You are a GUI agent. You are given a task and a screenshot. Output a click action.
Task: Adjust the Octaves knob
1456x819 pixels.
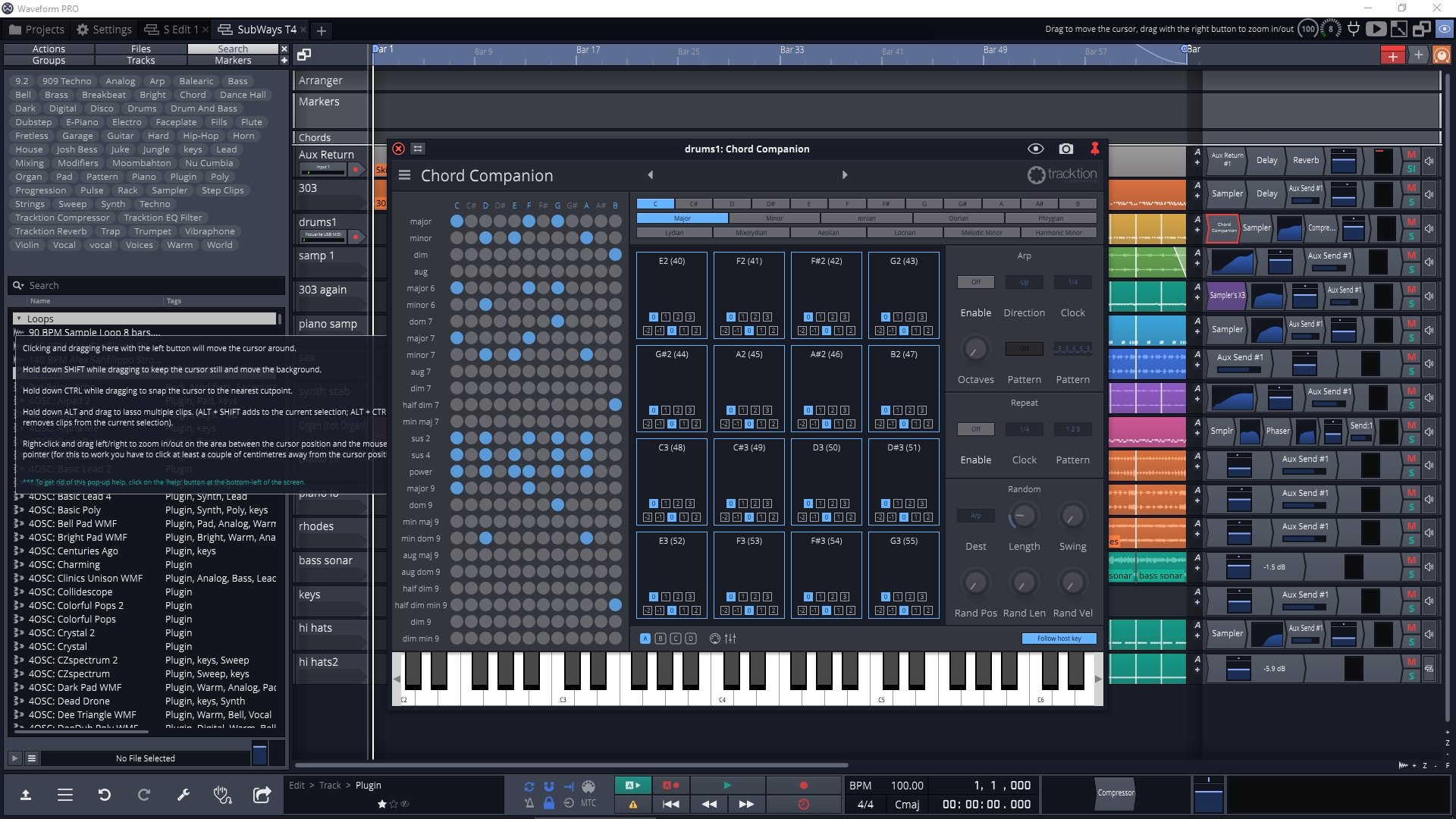(x=975, y=350)
